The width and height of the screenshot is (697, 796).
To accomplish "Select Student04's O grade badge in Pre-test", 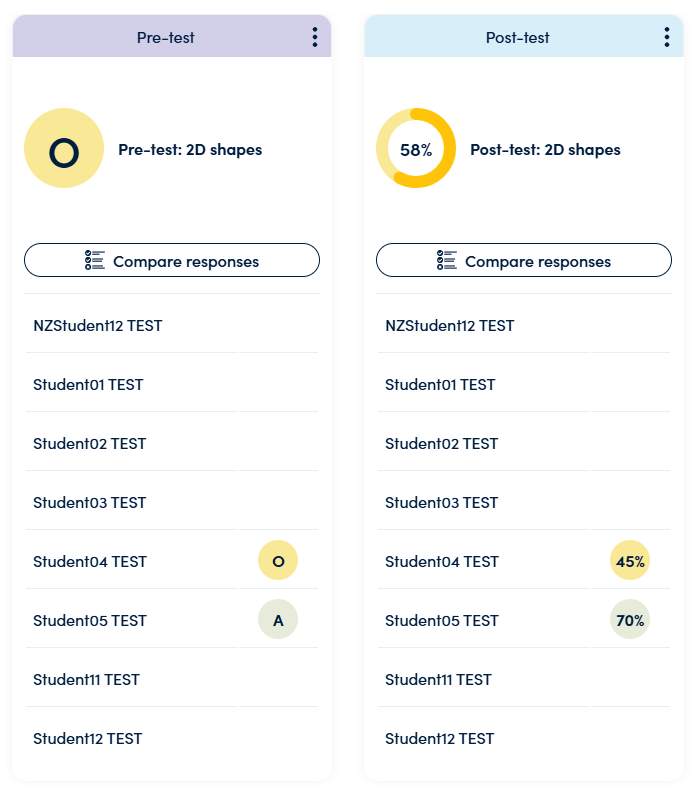I will (278, 560).
